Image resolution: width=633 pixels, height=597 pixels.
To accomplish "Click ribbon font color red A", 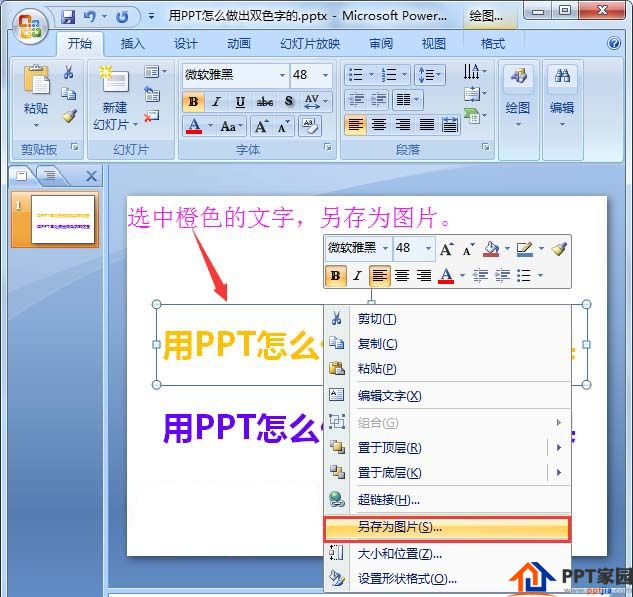I will coord(194,127).
